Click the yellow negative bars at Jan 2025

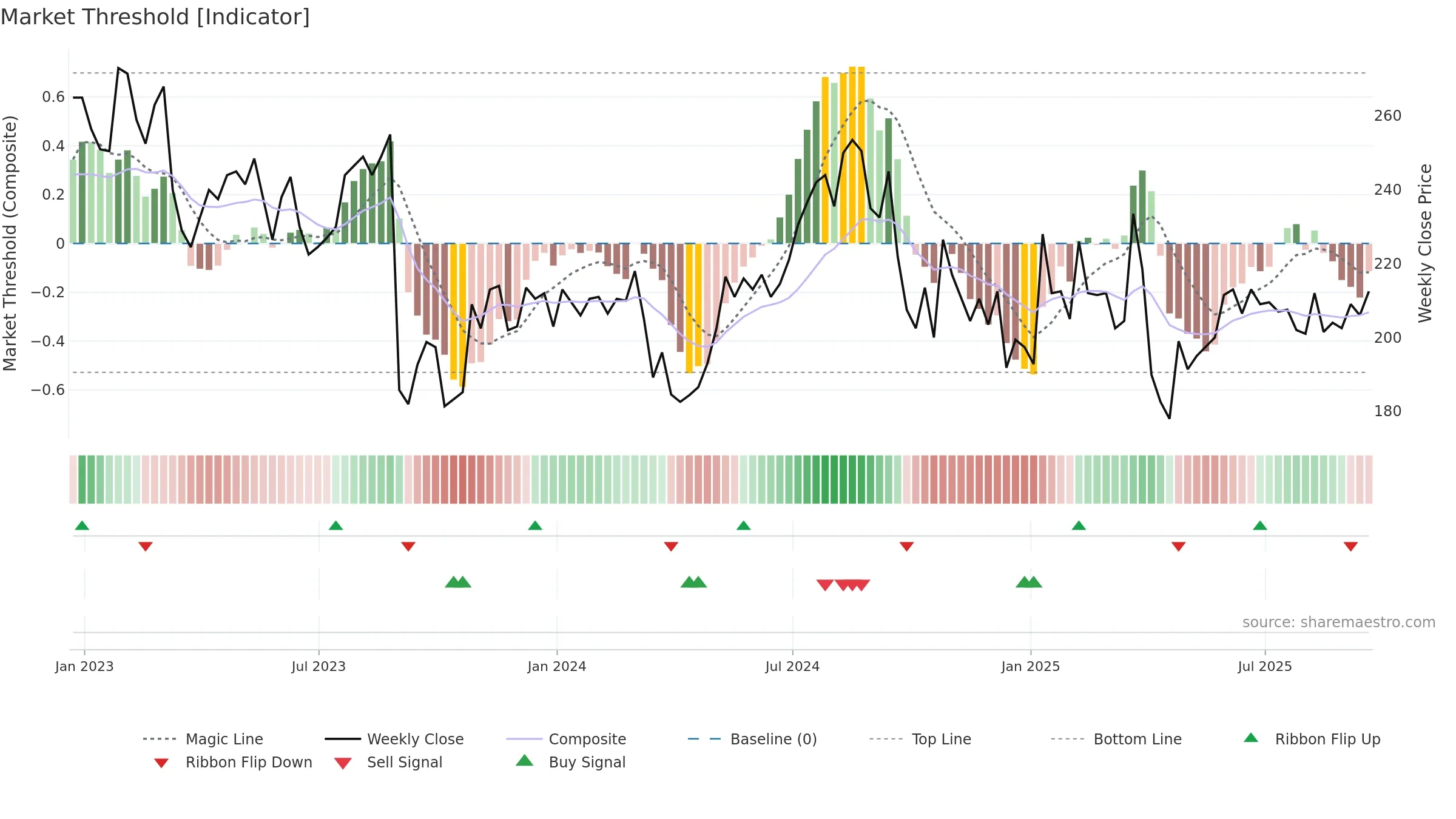(x=1030, y=309)
